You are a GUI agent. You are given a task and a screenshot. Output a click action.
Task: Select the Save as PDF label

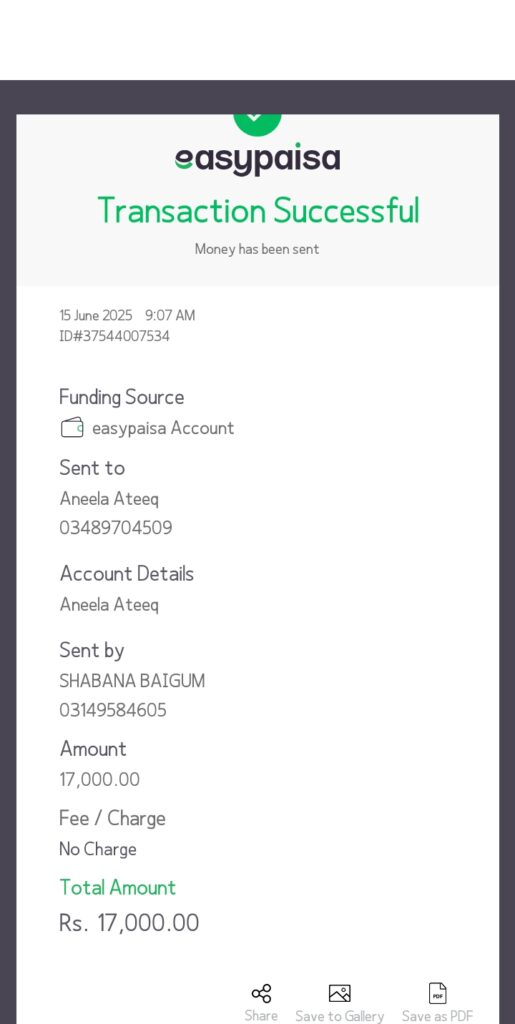click(x=437, y=1016)
